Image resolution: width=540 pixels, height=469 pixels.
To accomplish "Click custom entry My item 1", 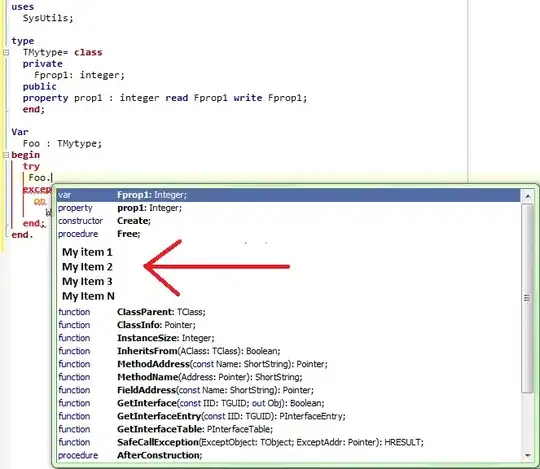I will 87,252.
